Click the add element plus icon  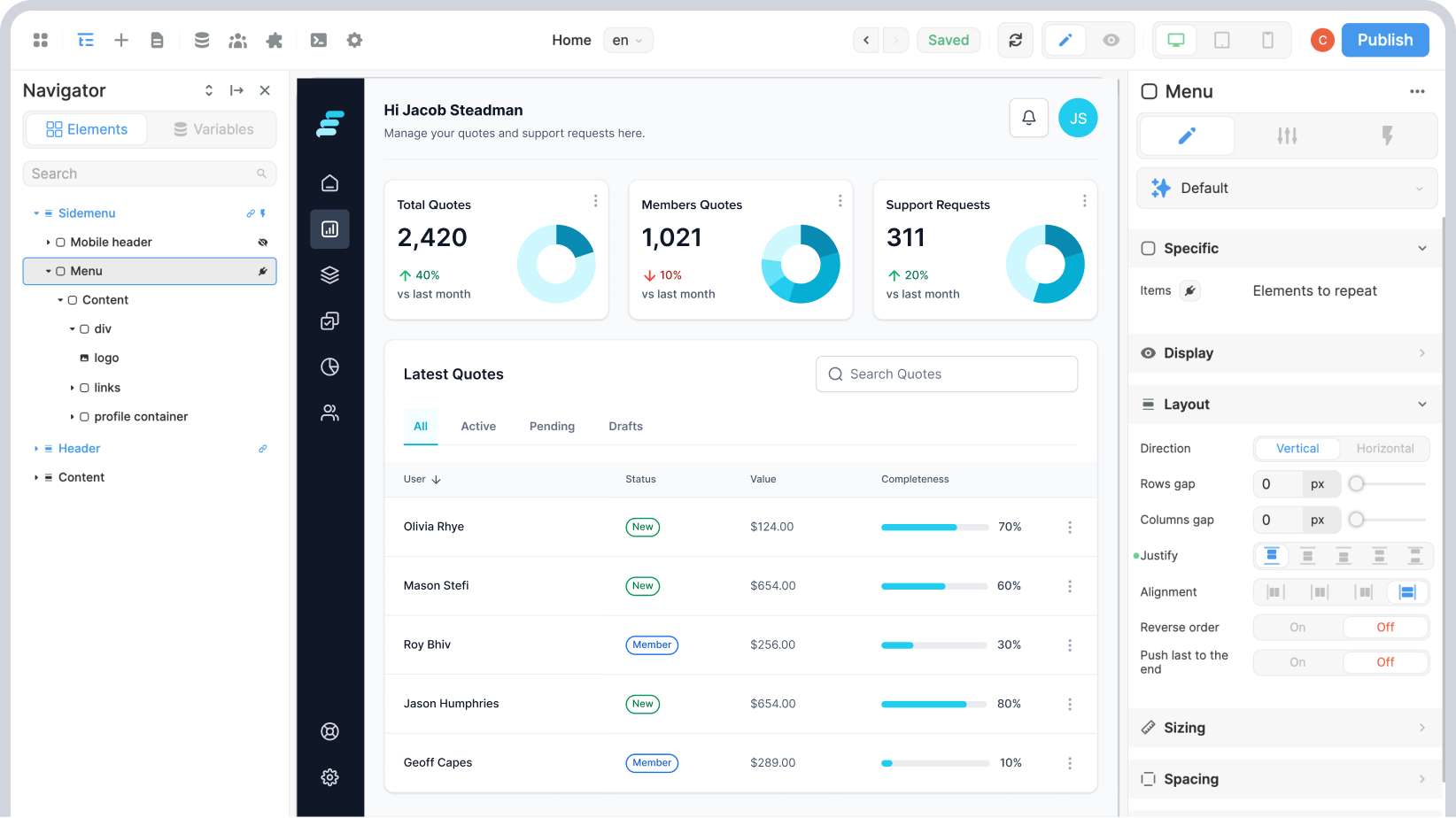coord(121,40)
